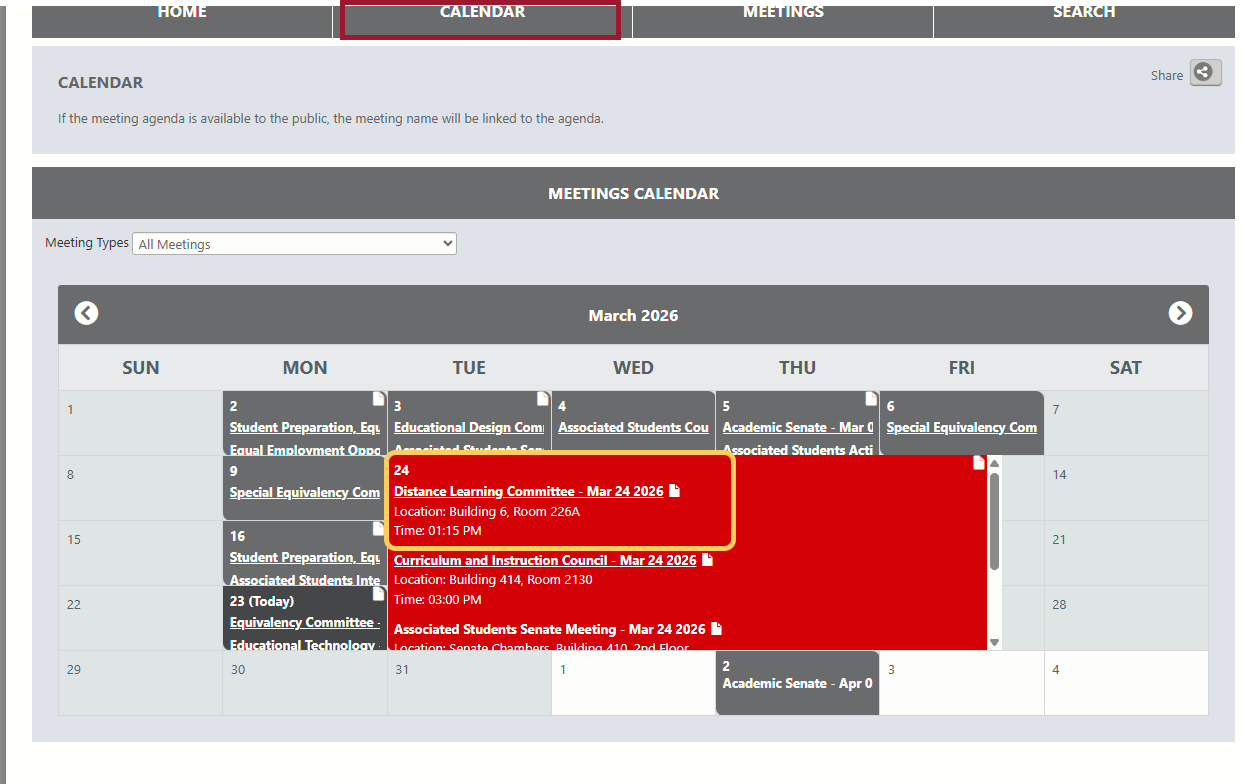The width and height of the screenshot is (1242, 784).
Task: Click the Special Equivalency Com link on March 9
Action: click(304, 492)
